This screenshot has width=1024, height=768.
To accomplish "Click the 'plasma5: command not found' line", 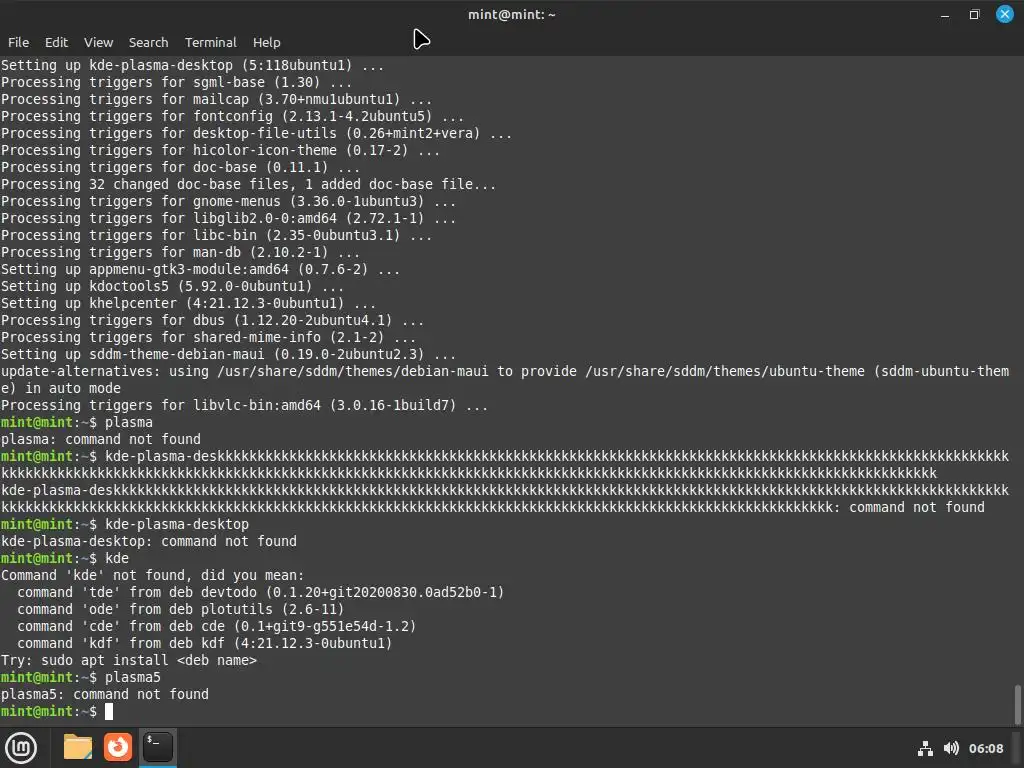I will (x=104, y=694).
